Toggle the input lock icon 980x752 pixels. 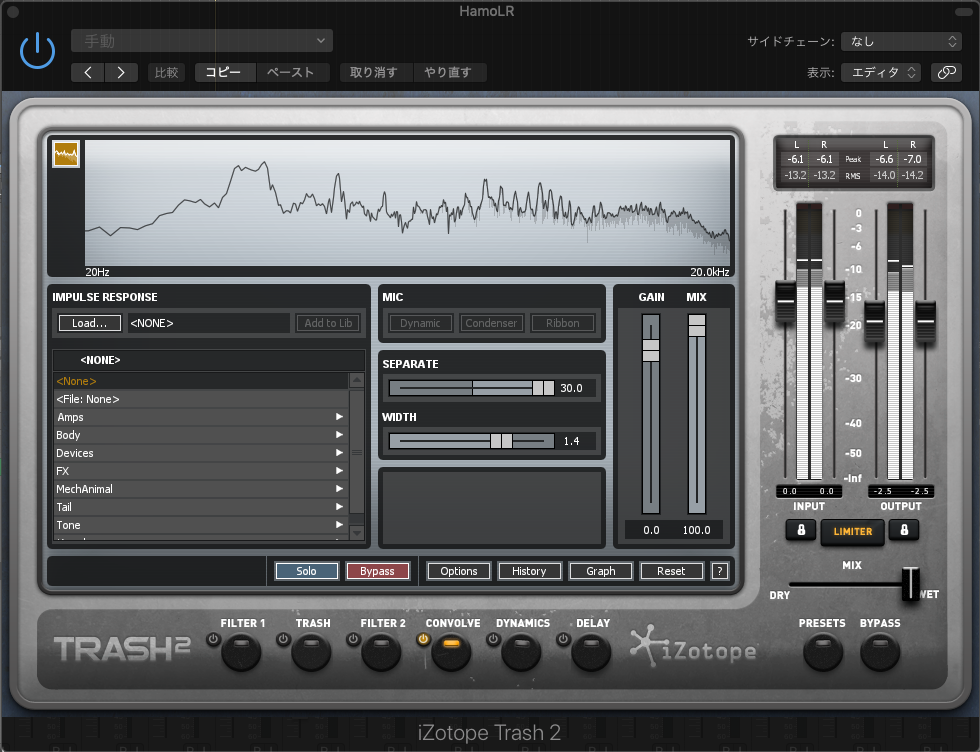pos(801,530)
